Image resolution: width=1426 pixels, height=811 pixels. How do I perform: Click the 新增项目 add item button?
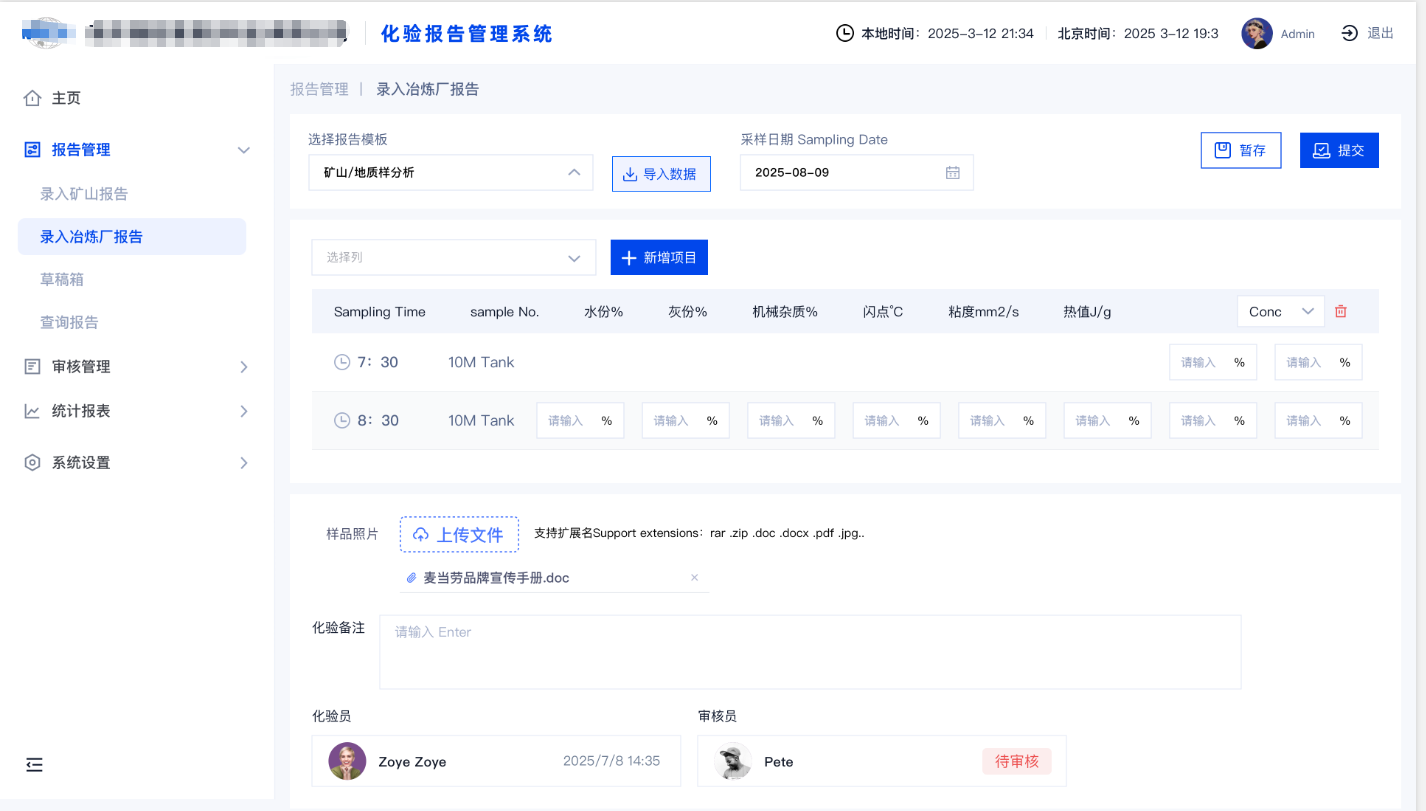pyautogui.click(x=658, y=257)
